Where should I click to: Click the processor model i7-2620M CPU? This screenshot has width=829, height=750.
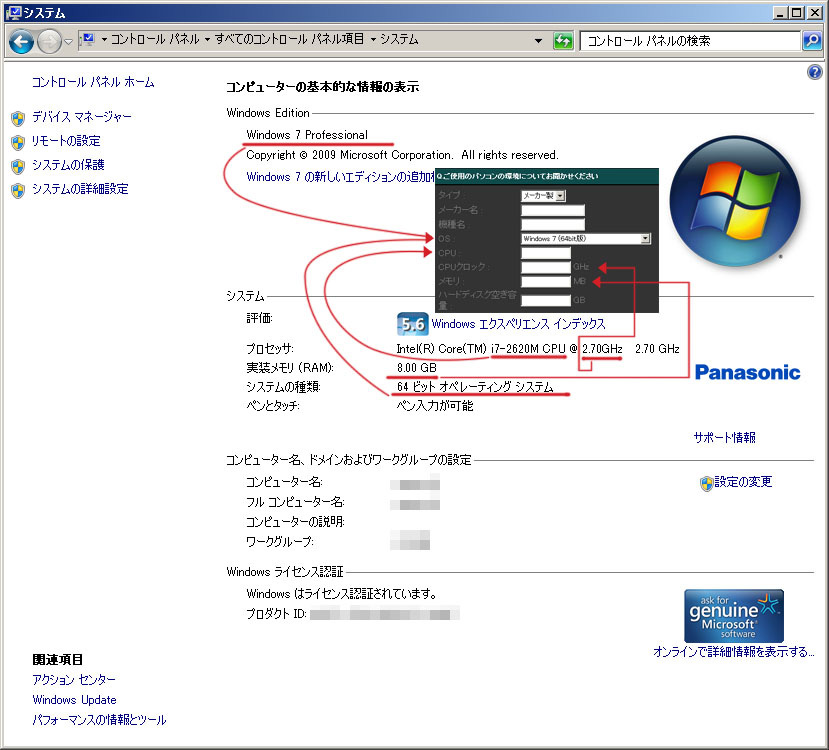[x=528, y=349]
